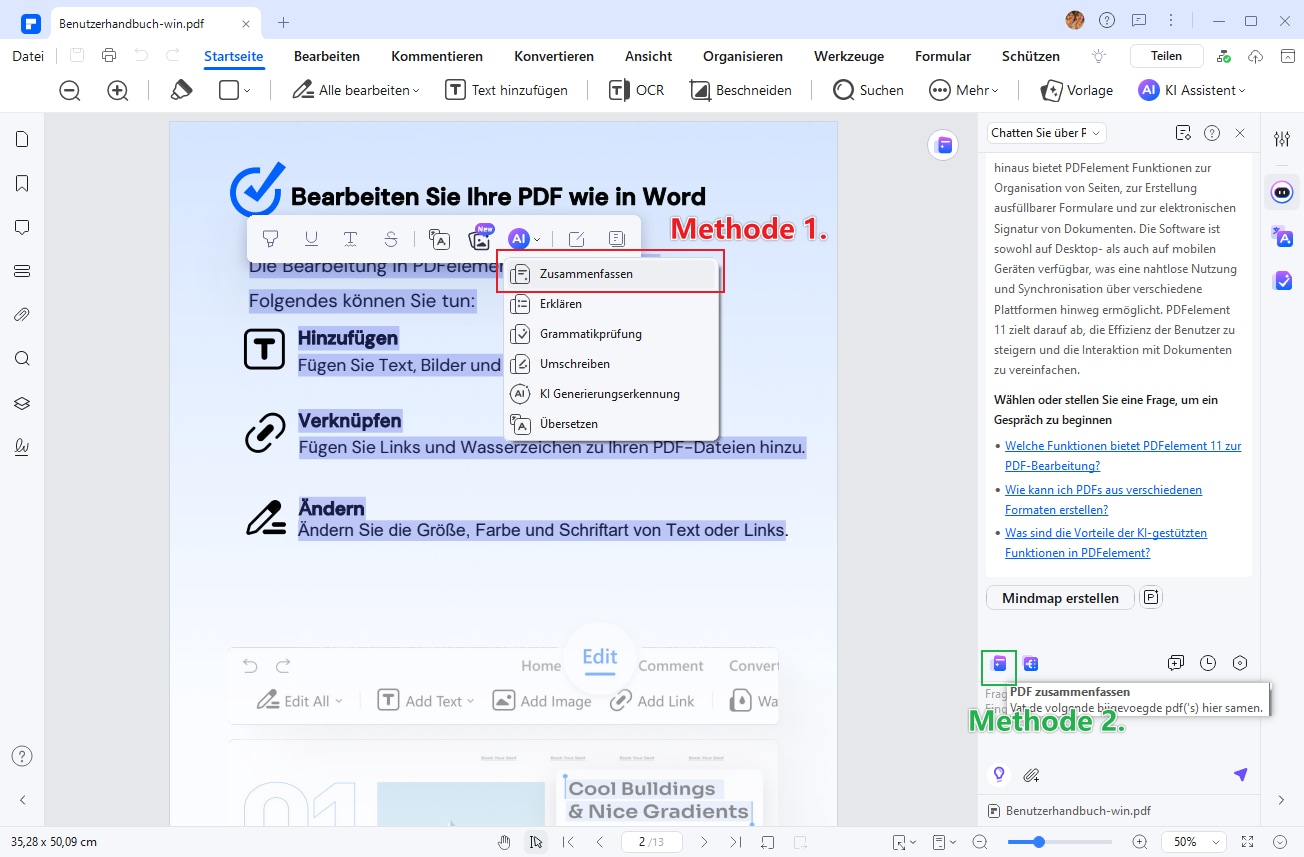The width and height of the screenshot is (1304, 857).
Task: Switch to the Kommentieren tab
Action: point(437,56)
